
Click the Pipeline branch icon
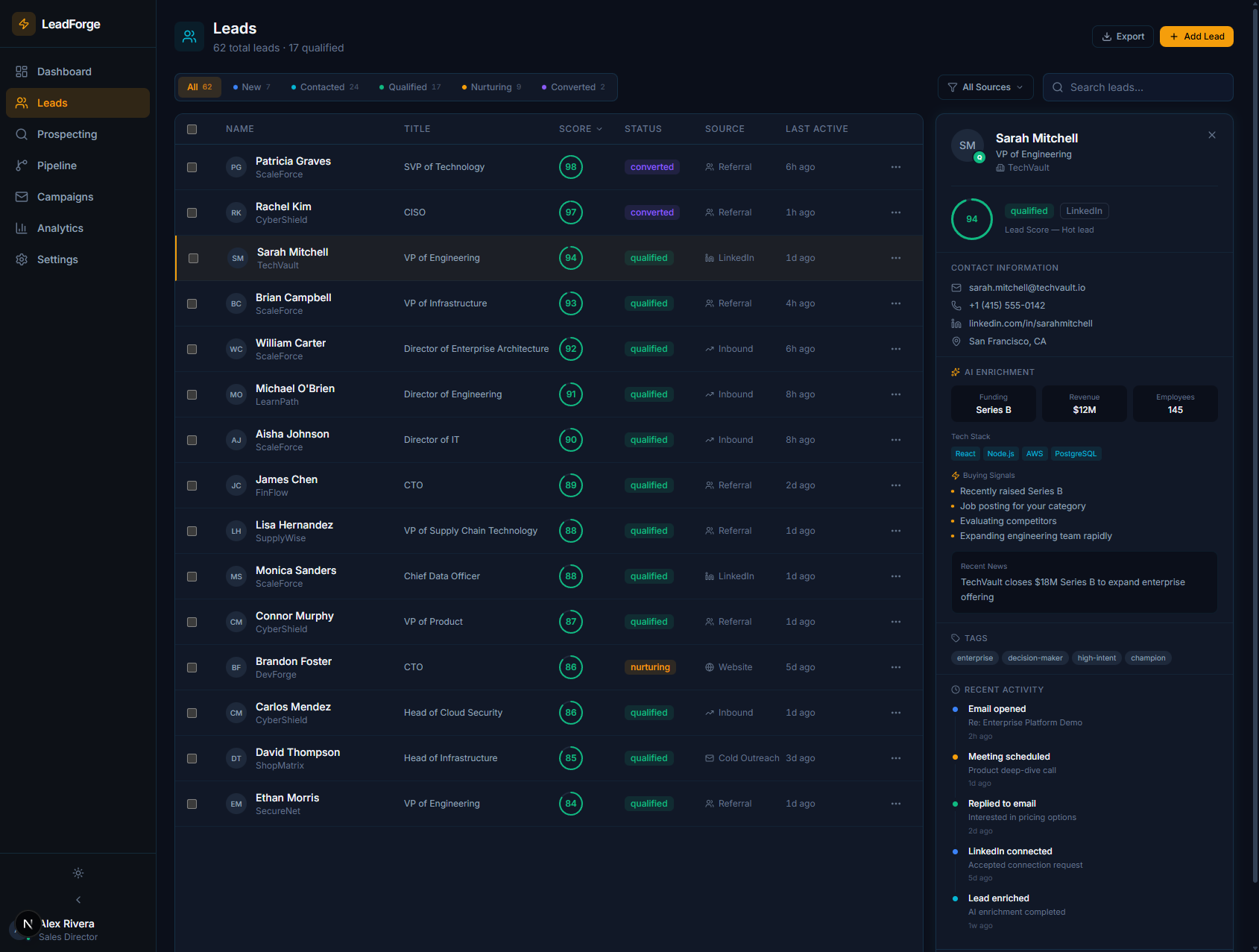point(22,166)
